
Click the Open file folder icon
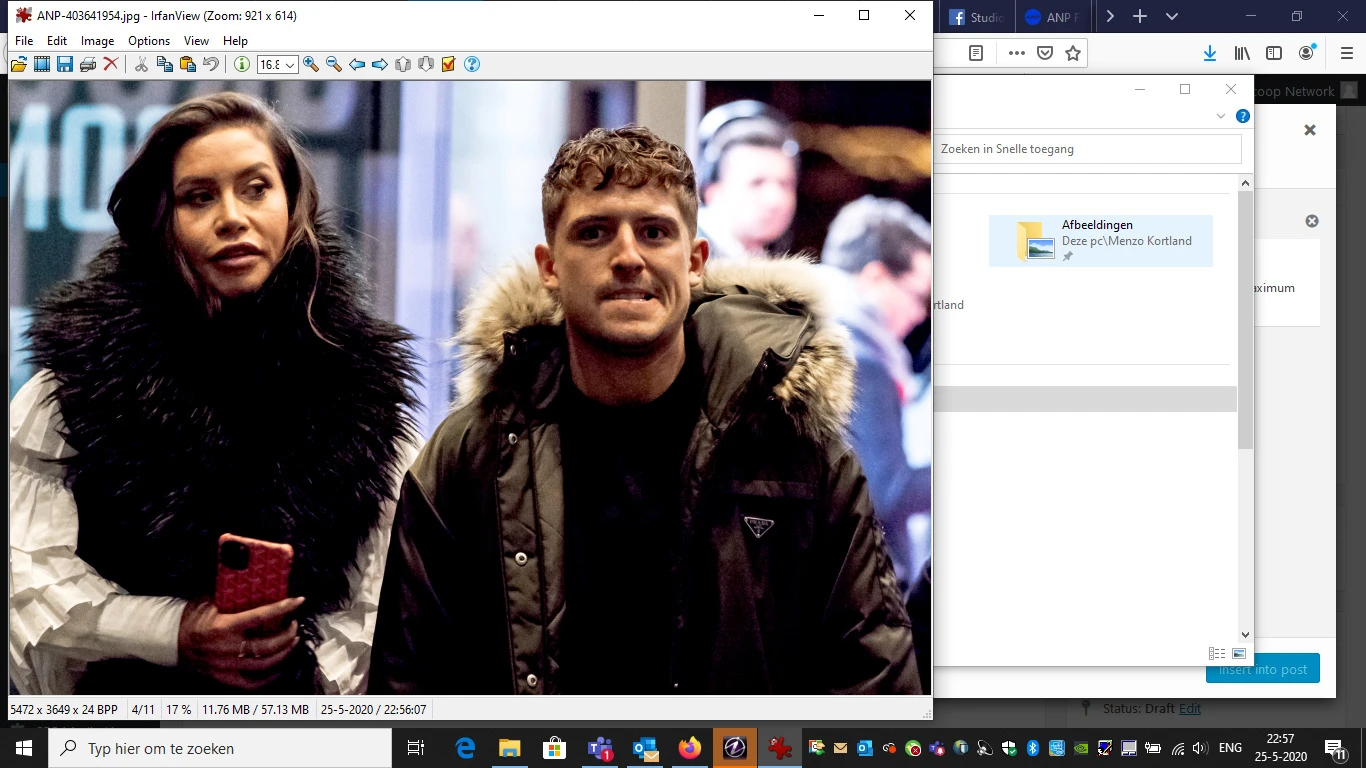(x=19, y=65)
